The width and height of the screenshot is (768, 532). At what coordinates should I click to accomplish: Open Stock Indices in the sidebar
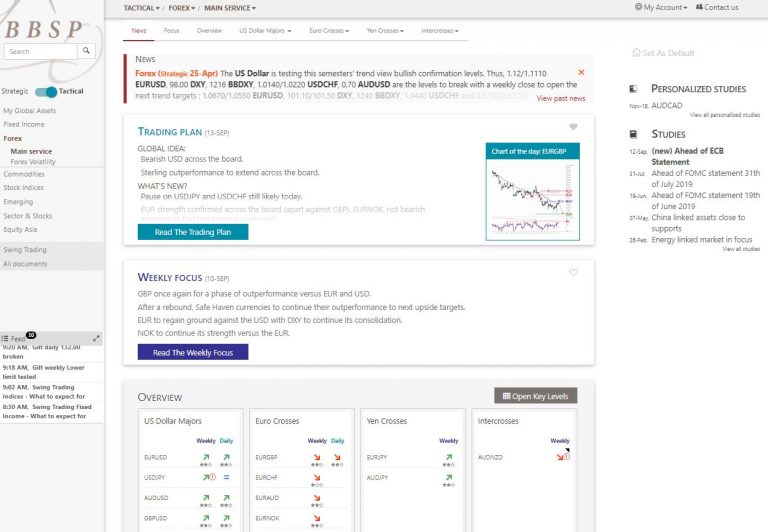tap(24, 188)
